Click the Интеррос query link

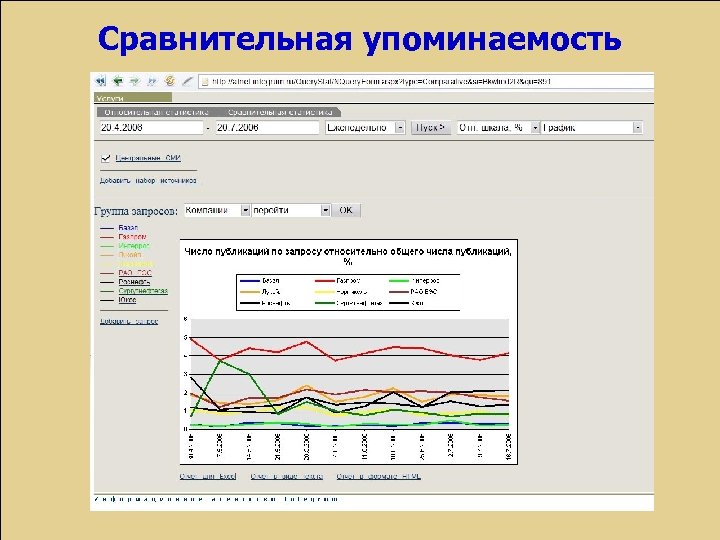[x=134, y=246]
